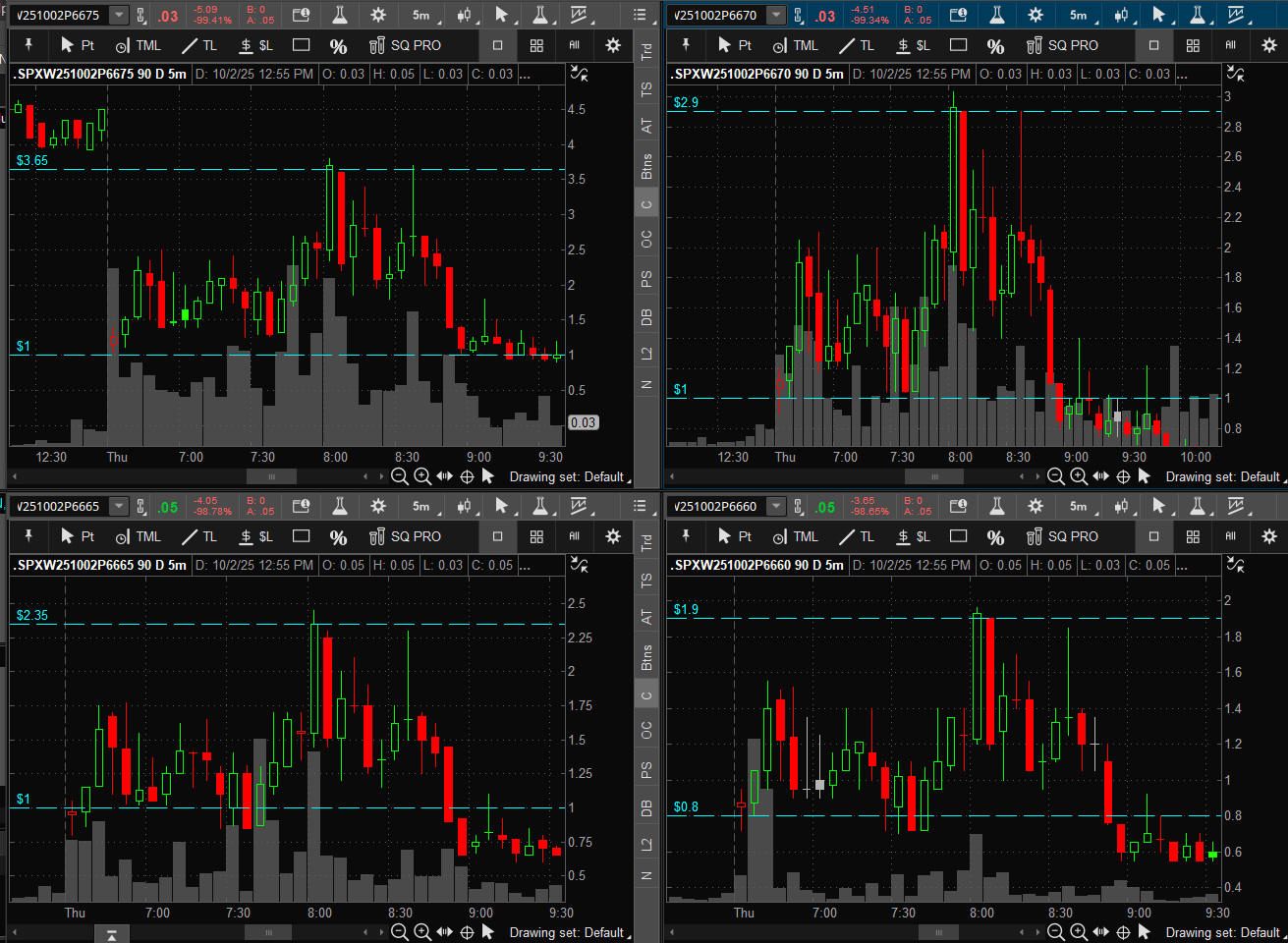The image size is (1288, 943).
Task: Open the DB side tab beside P6665 chart
Action: click(x=646, y=807)
